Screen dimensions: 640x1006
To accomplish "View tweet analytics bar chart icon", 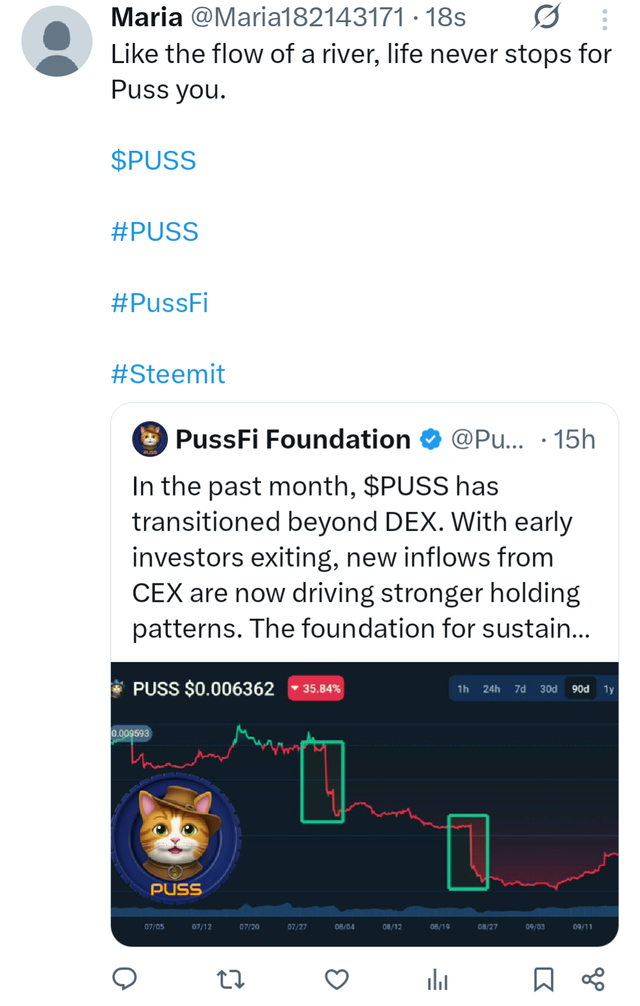I will click(437, 979).
